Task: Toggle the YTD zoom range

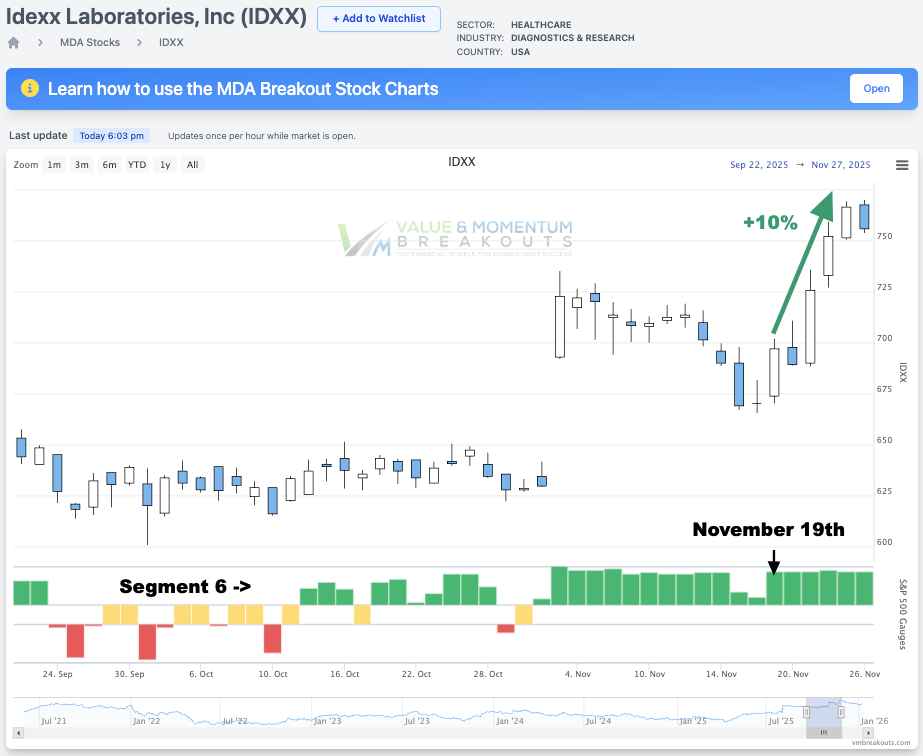Action: click(136, 164)
